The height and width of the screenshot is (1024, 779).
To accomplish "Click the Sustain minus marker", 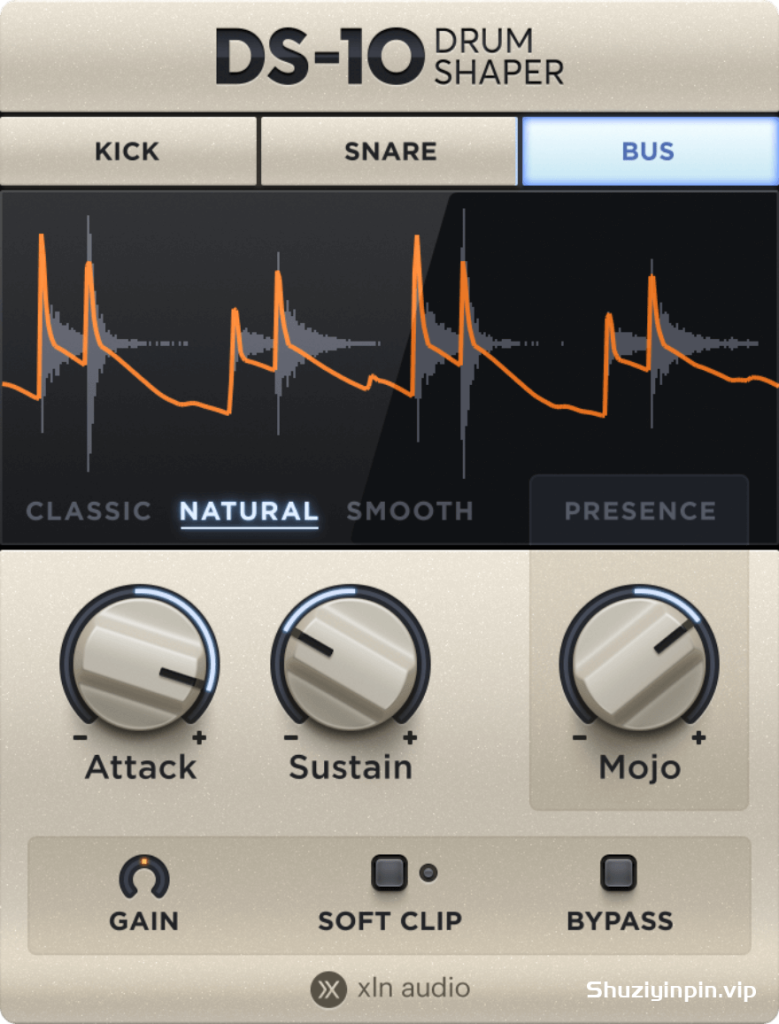I will point(291,738).
